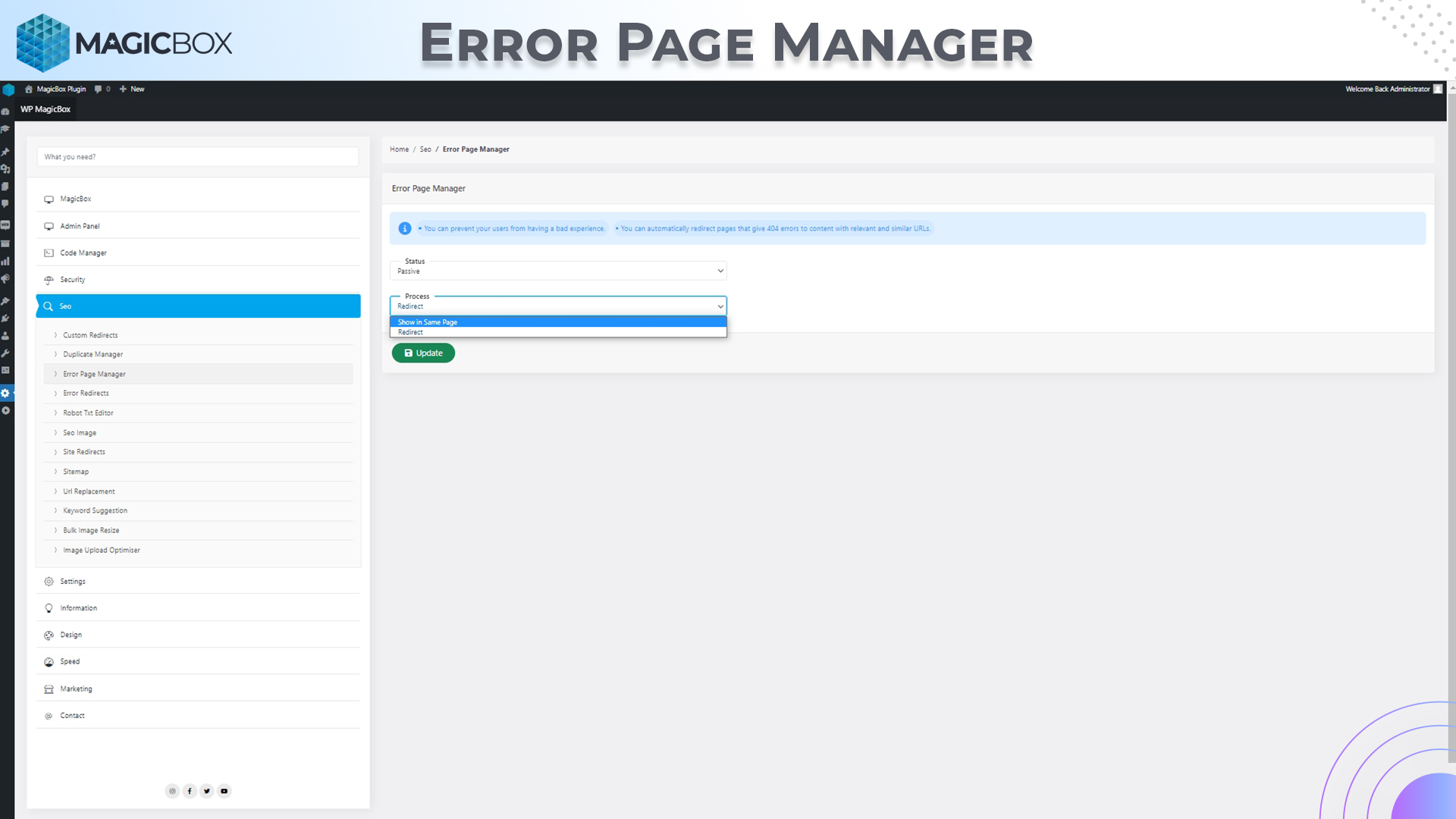1456x819 pixels.
Task: Choose 'Redirect' option in open list
Action: pos(558,332)
